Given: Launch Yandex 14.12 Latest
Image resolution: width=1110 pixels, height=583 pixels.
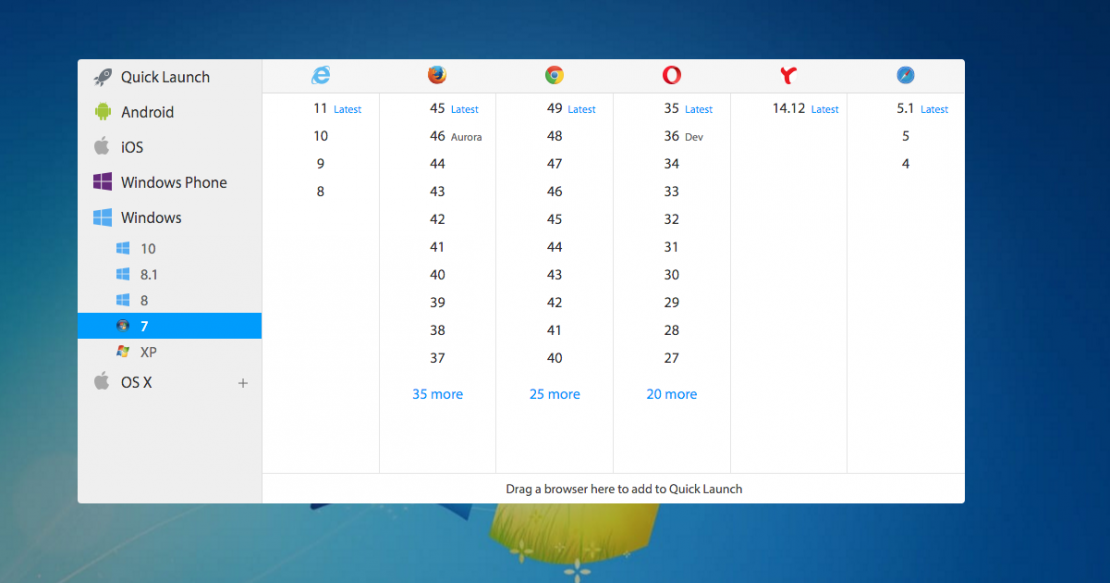Looking at the screenshot, I should 806,108.
